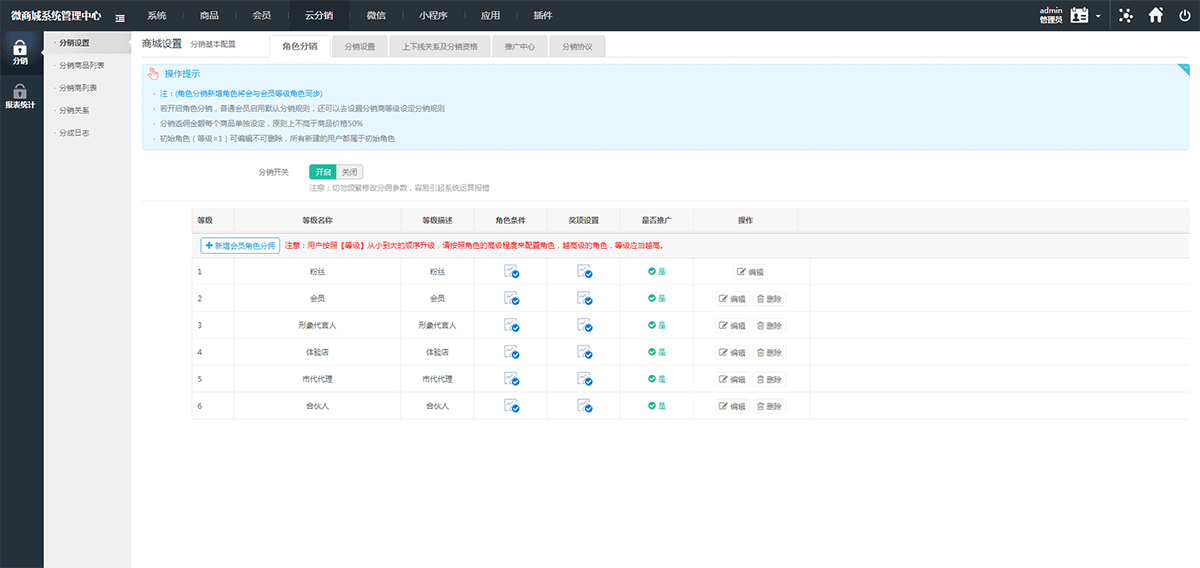Image resolution: width=1200 pixels, height=568 pixels.
Task: Open the 会员 top menu
Action: (x=262, y=15)
